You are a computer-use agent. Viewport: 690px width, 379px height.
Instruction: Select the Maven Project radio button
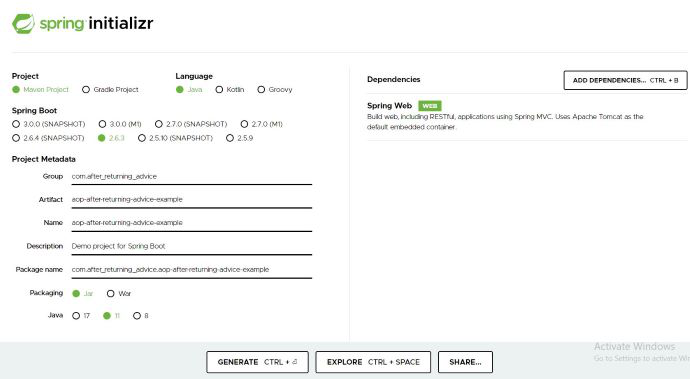pos(16,90)
